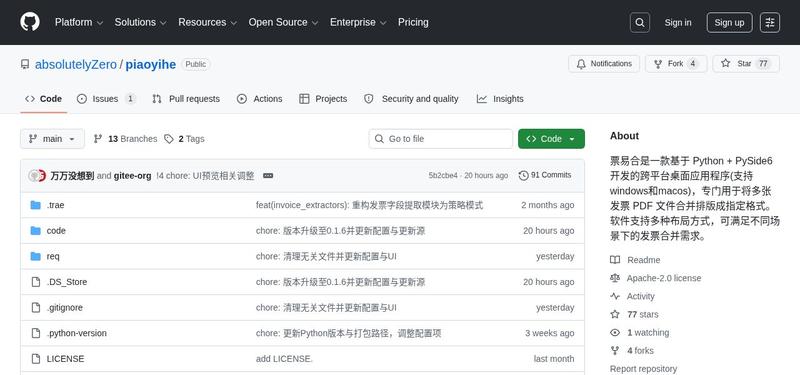This screenshot has height=375, width=800.
Task: Click the branch icon next to 13 Branches
Action: 98,139
